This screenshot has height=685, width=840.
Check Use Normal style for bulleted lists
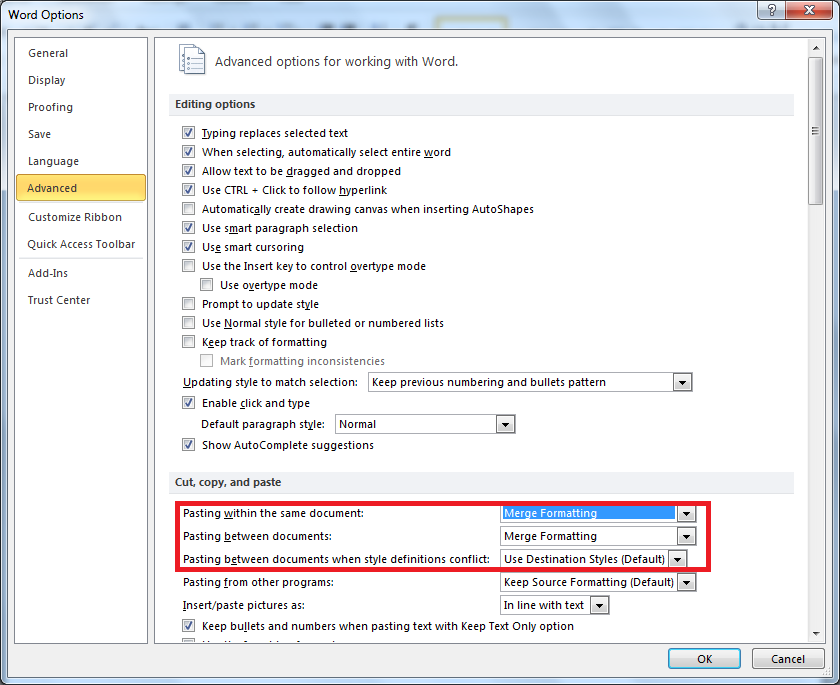pyautogui.click(x=189, y=323)
